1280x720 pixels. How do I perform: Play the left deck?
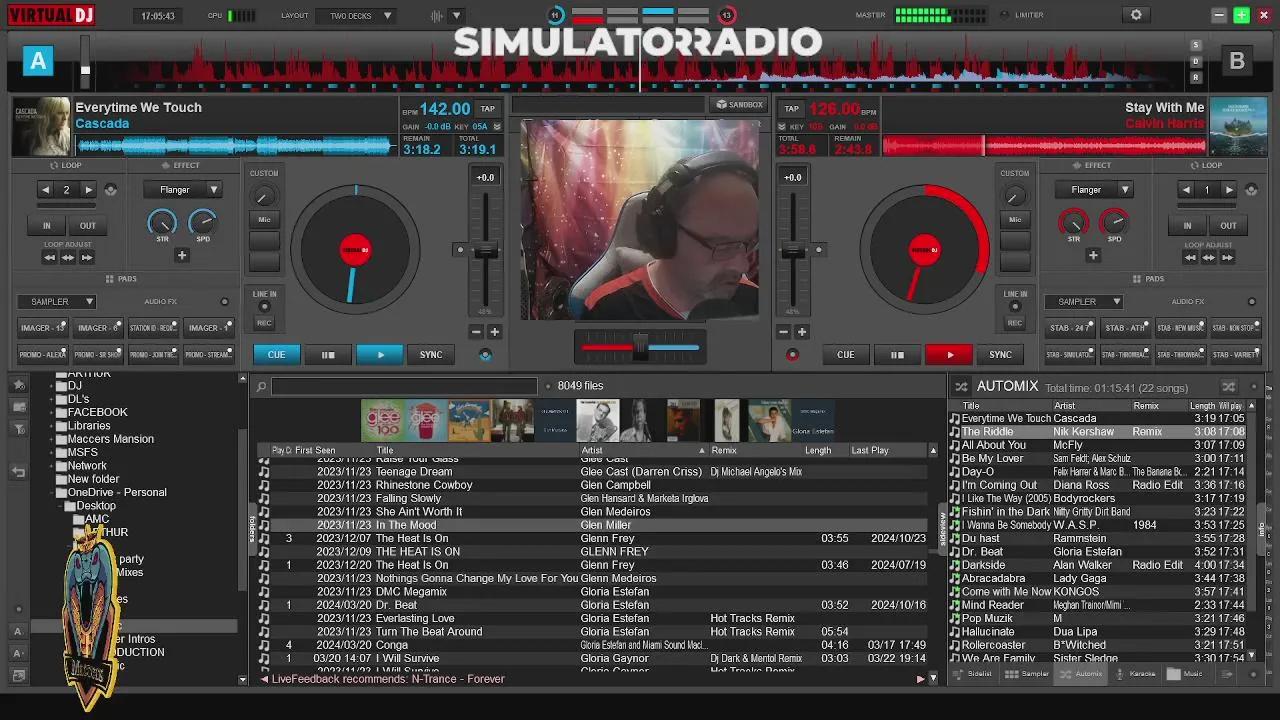click(x=379, y=354)
